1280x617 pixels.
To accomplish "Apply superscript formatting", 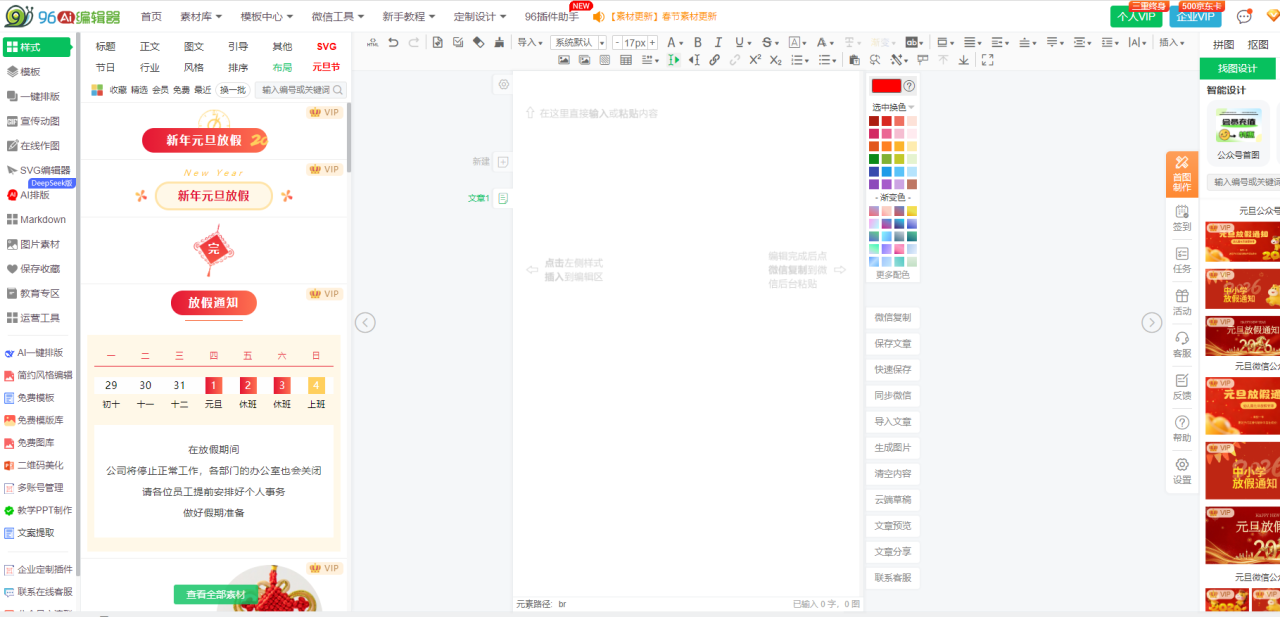I will (755, 60).
